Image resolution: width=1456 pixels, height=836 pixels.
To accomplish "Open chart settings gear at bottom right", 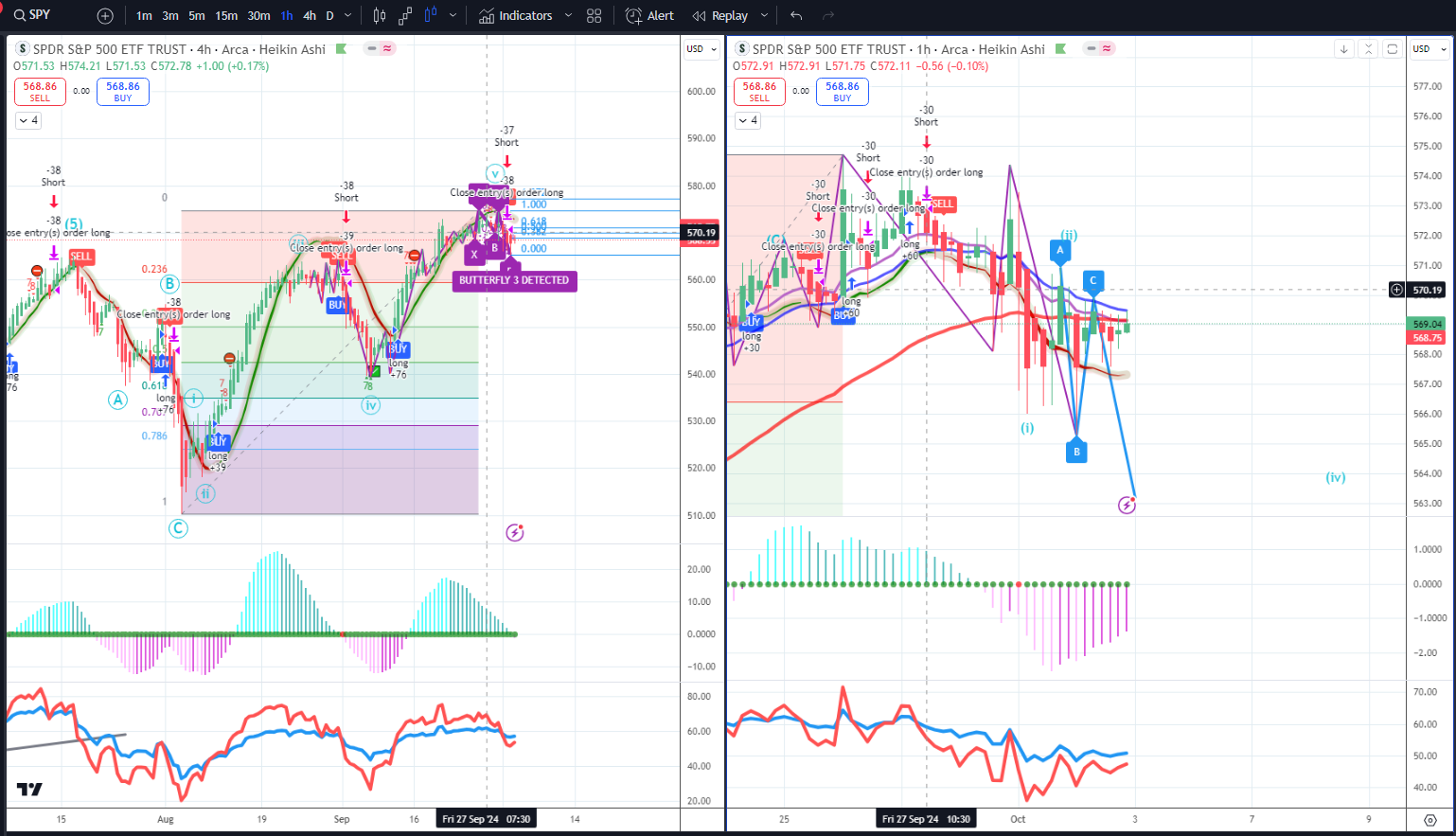I will (x=1429, y=820).
